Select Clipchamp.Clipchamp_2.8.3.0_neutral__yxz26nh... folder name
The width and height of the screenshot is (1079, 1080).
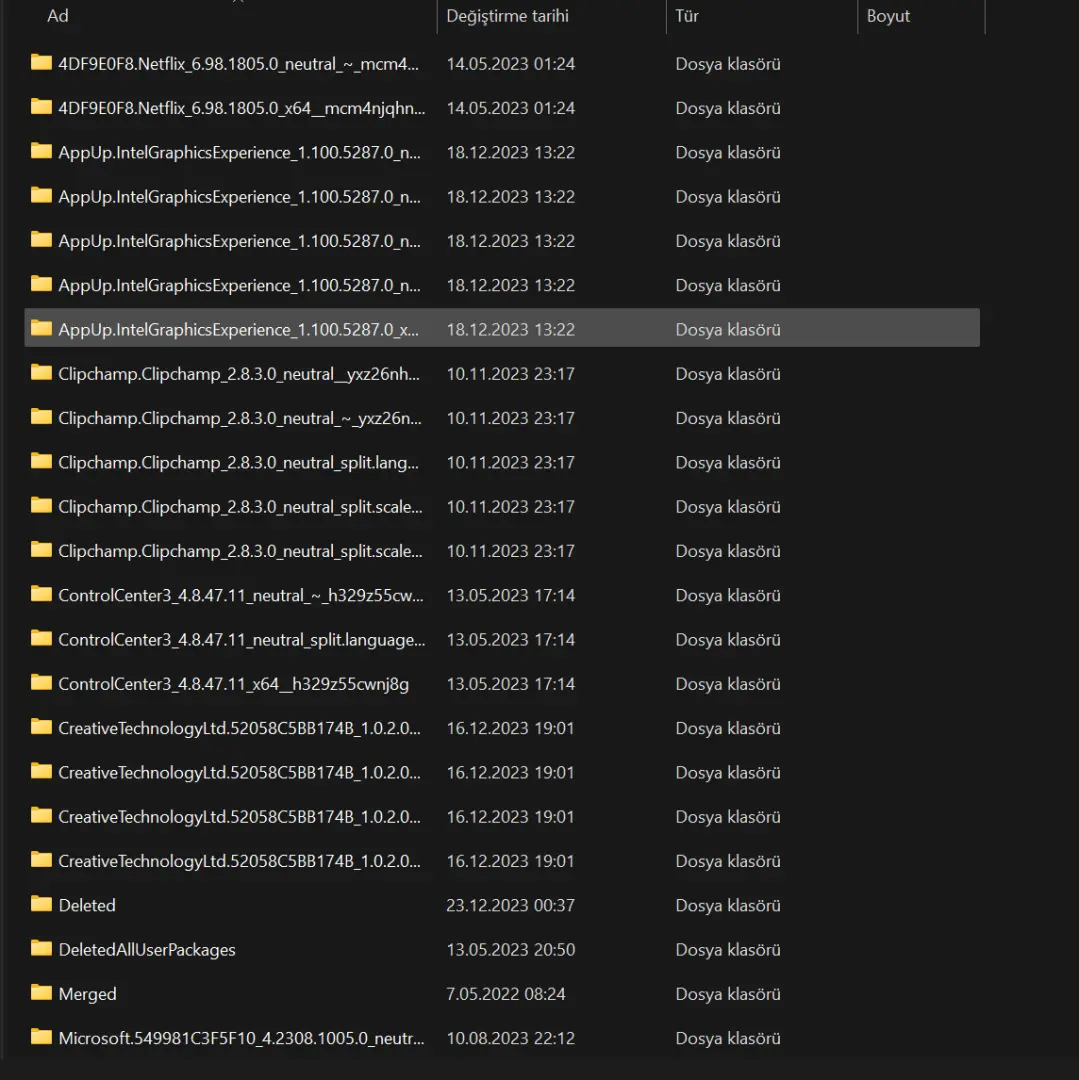pos(239,374)
